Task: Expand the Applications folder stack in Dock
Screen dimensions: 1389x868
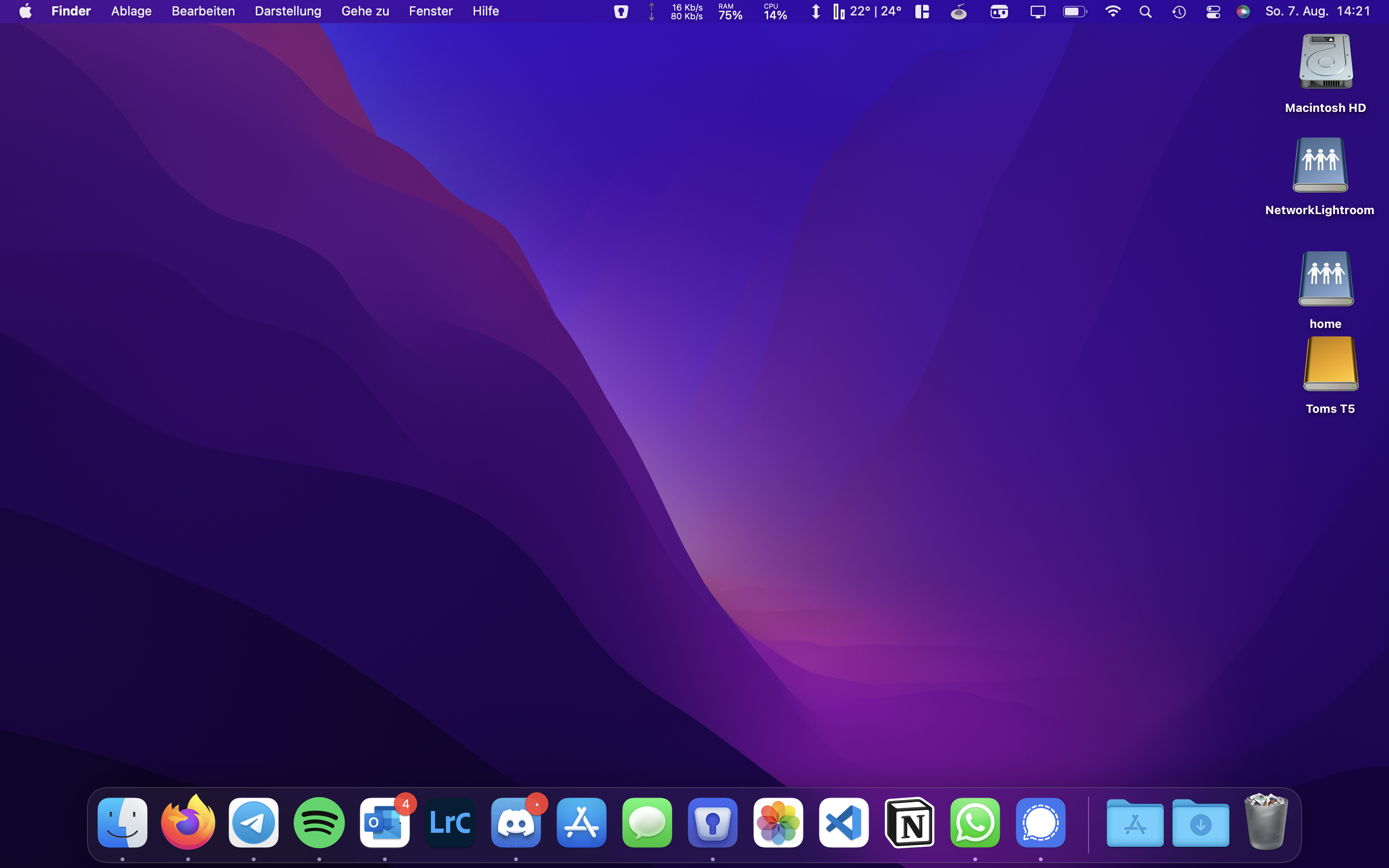Action: click(x=1135, y=824)
